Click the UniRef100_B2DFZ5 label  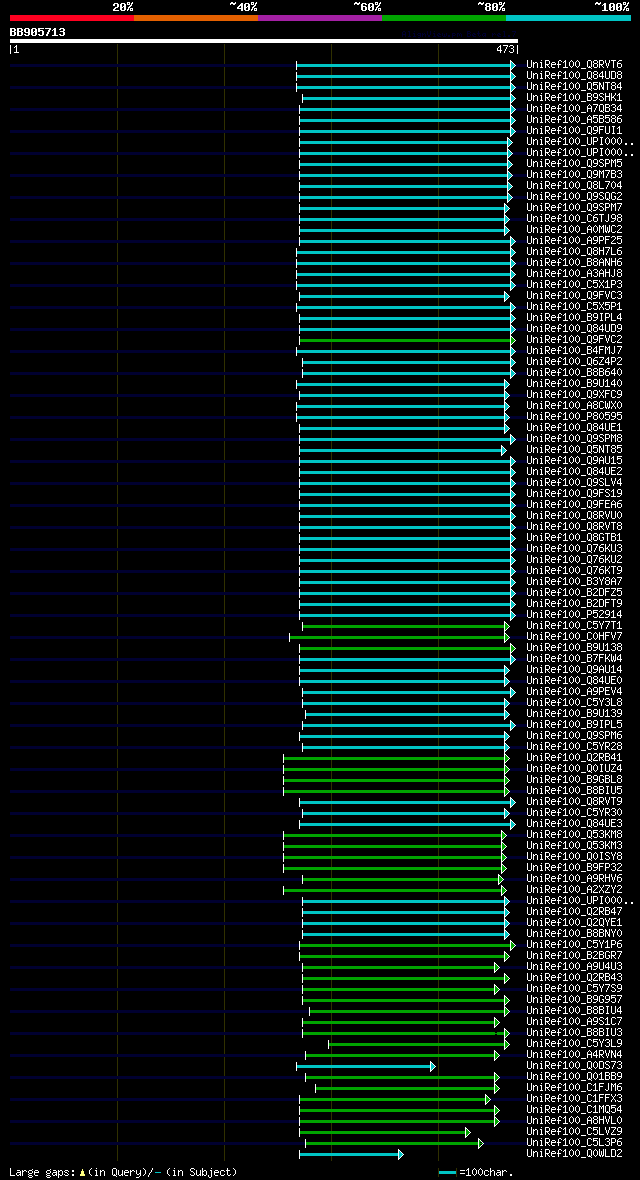[x=574, y=593]
